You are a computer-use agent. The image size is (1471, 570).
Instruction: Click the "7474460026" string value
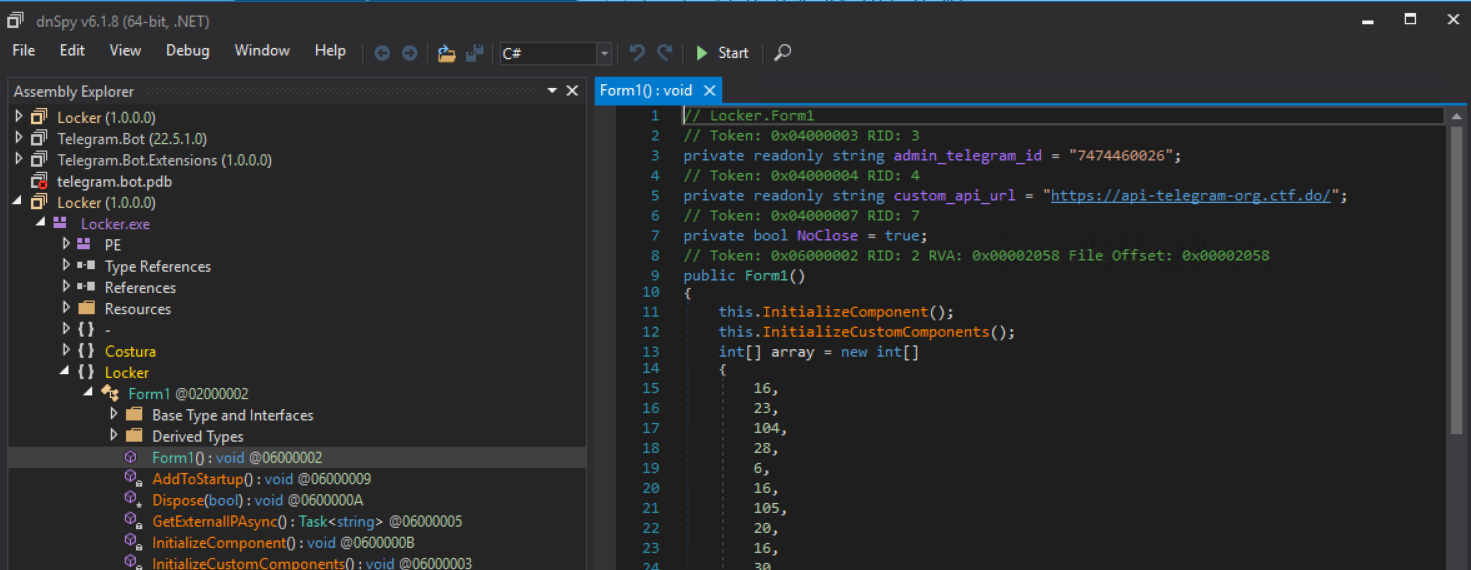coord(1121,156)
